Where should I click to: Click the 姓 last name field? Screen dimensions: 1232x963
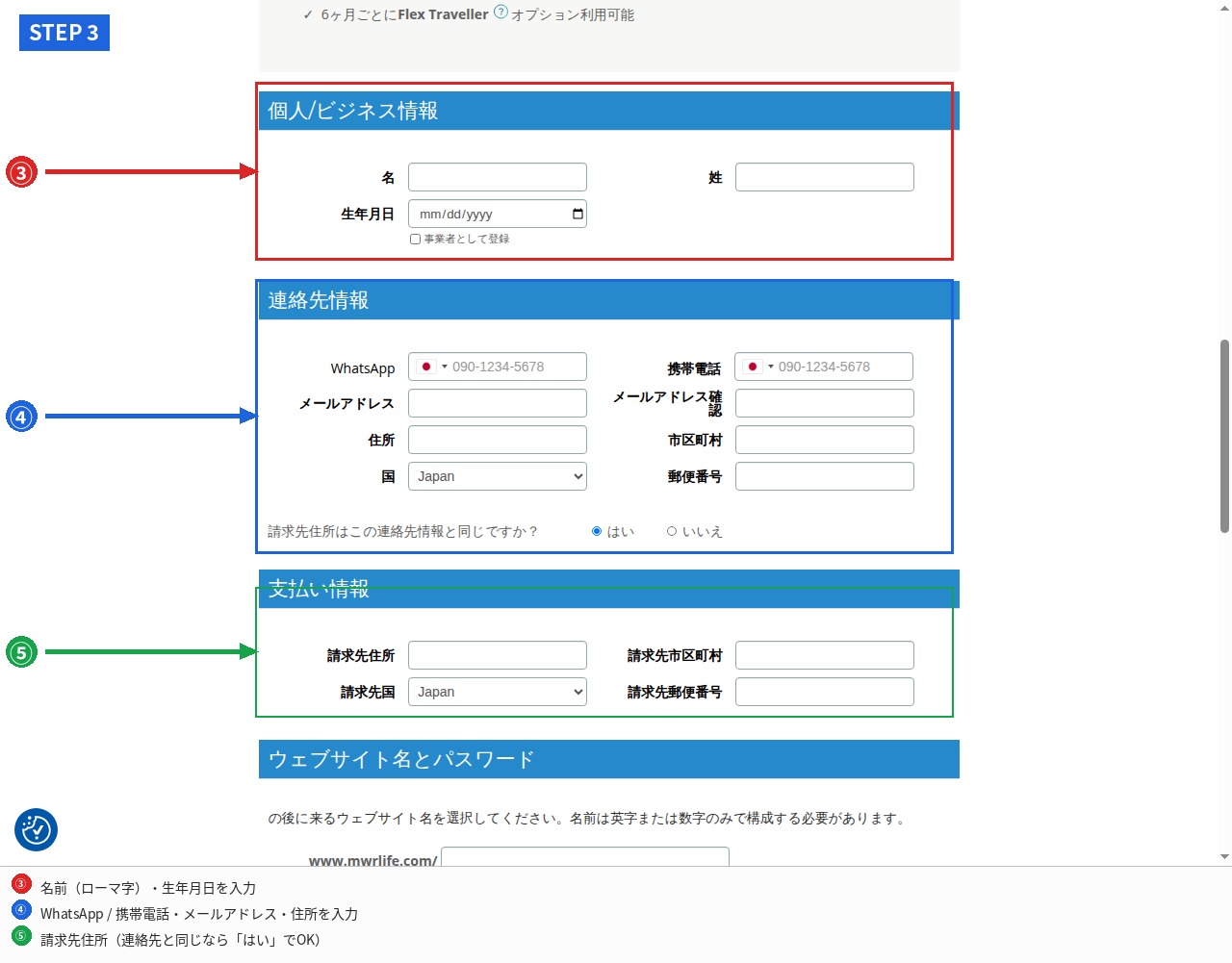pos(825,177)
